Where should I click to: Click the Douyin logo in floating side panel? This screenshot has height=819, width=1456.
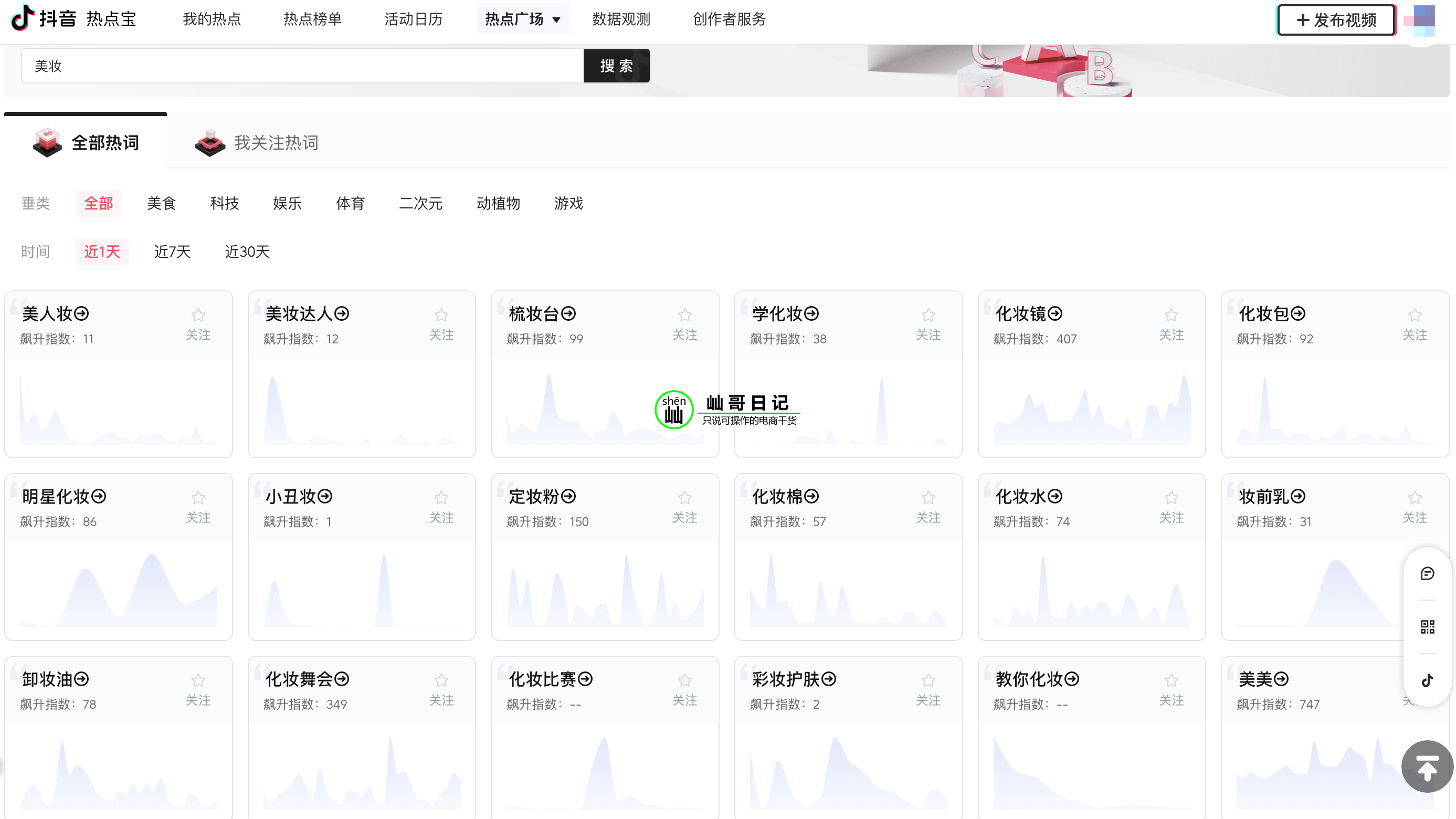[x=1427, y=679]
